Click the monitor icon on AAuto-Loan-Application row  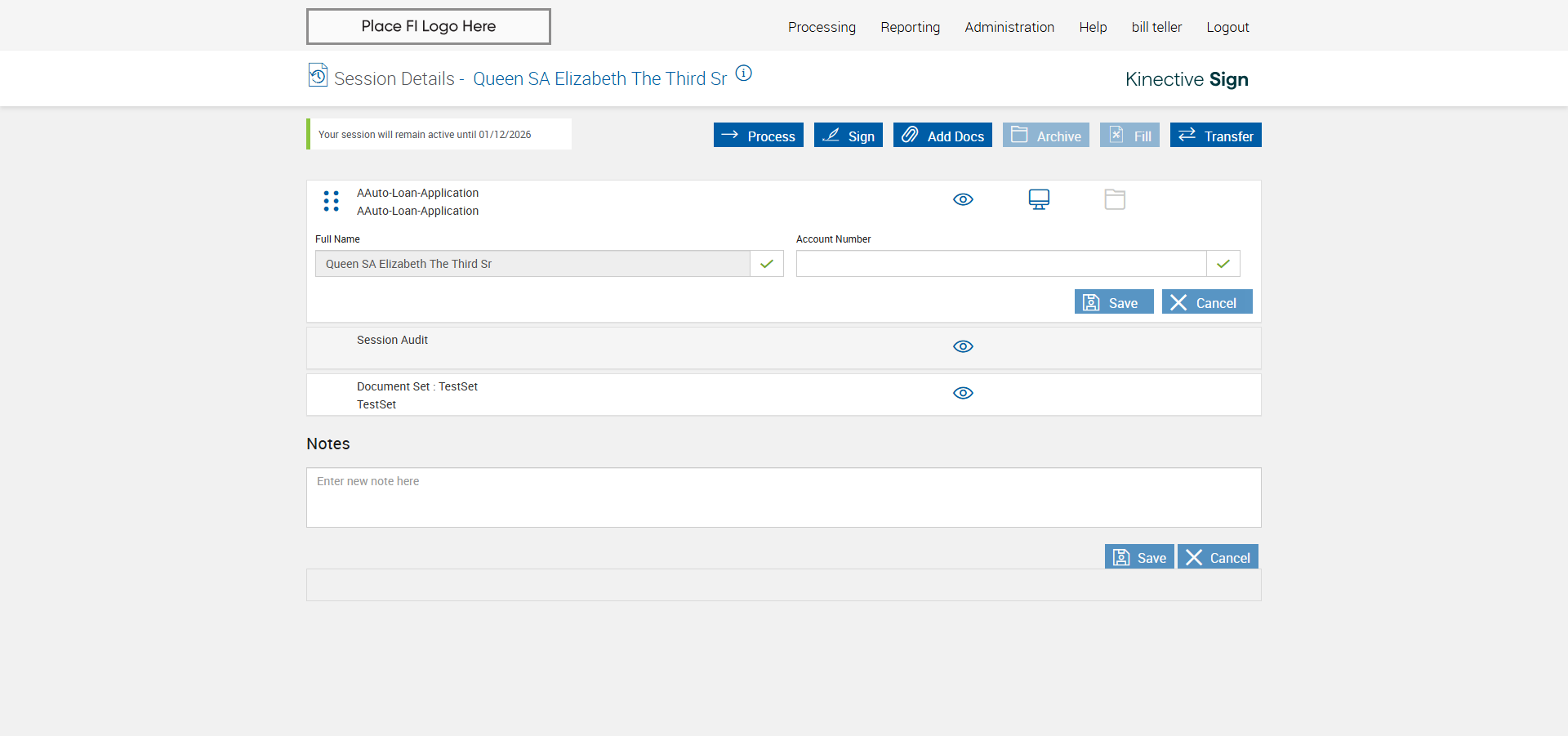click(1039, 199)
